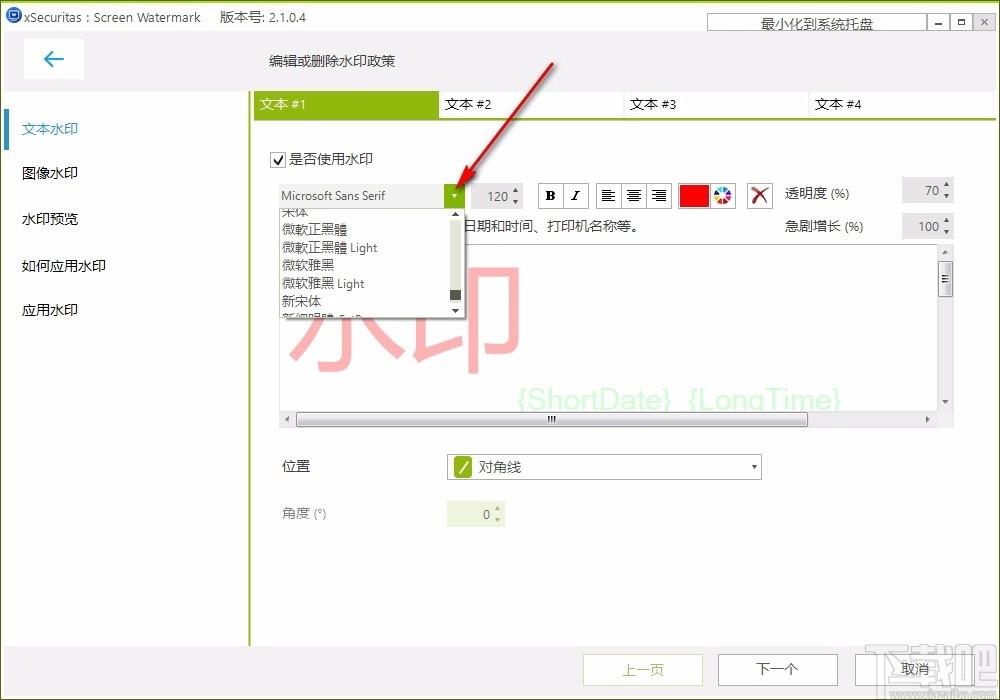The image size is (1000, 700).
Task: Uncheck the 是否使用水印 checkbox
Action: pos(277,159)
